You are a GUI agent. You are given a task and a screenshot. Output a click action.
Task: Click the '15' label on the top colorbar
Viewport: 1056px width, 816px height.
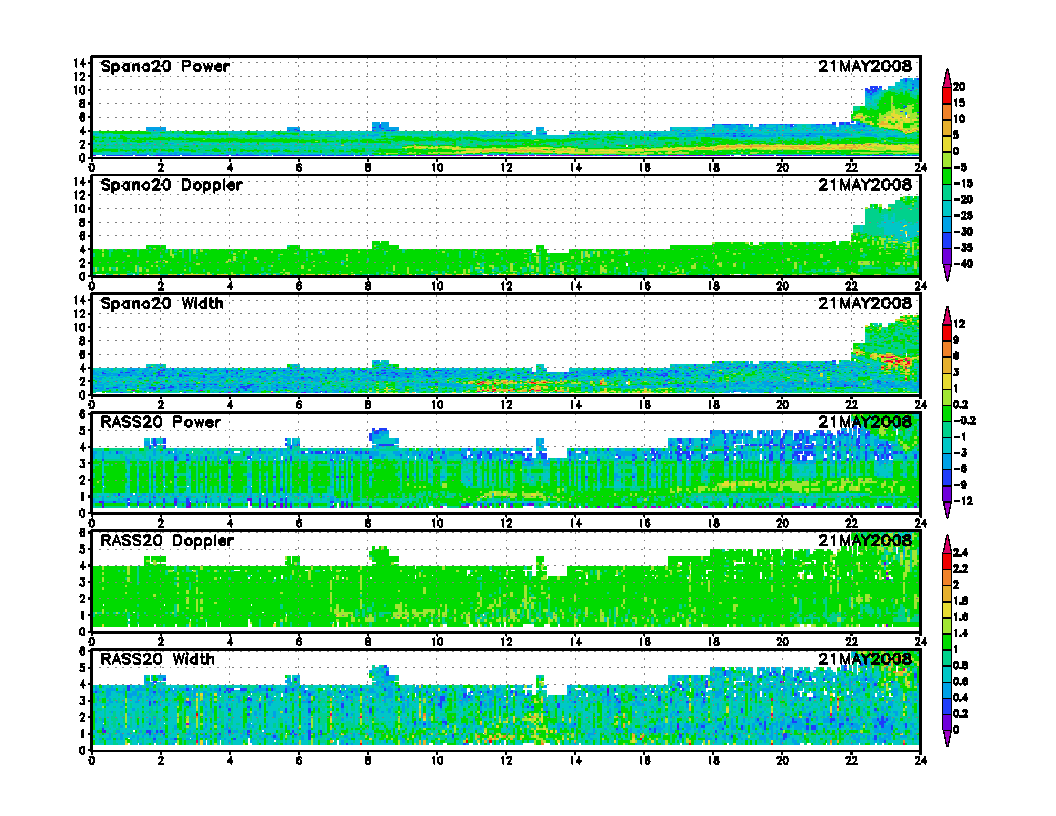[x=959, y=103]
